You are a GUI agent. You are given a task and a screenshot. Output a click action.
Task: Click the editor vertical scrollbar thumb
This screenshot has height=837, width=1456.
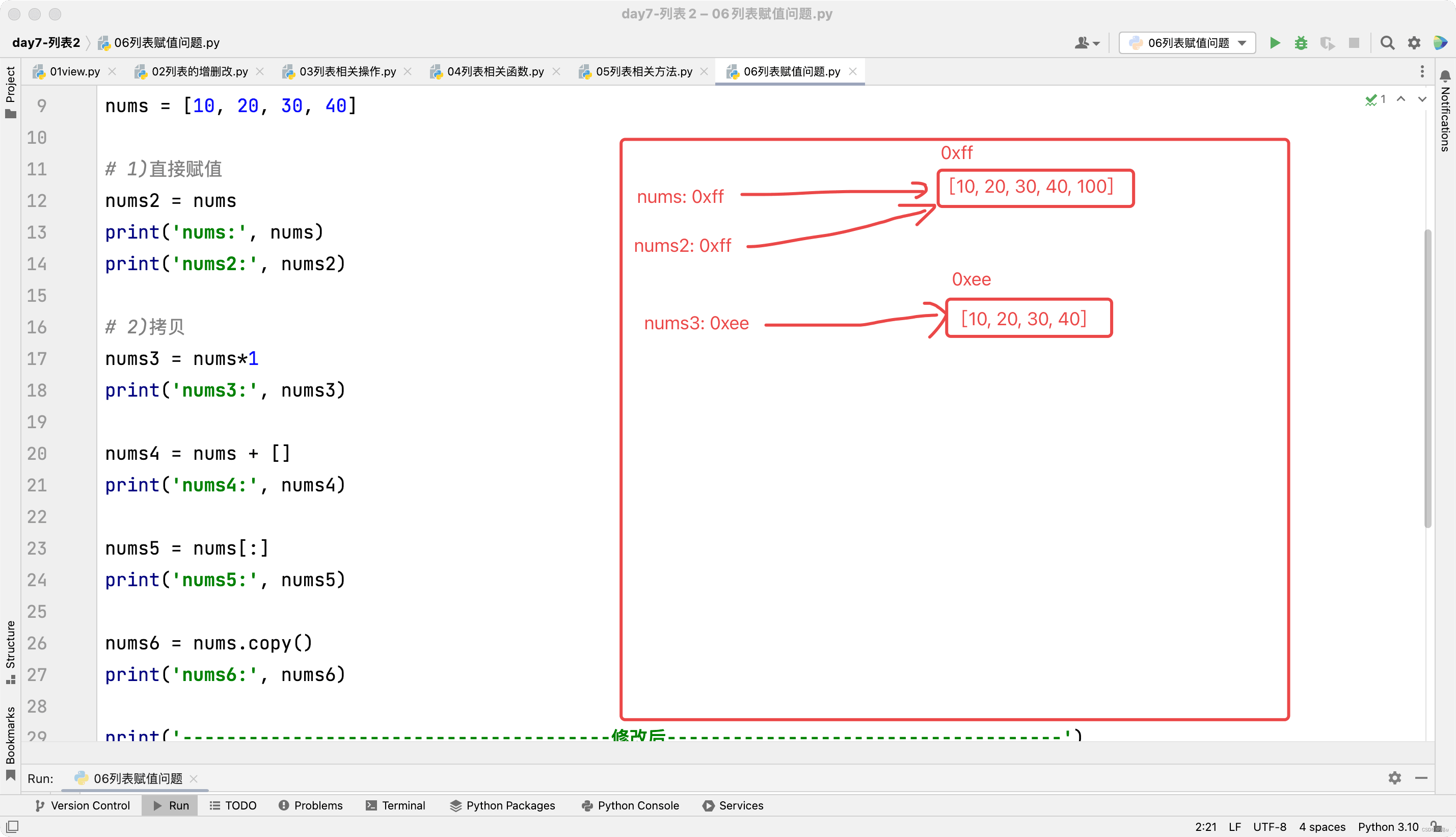(x=1427, y=378)
